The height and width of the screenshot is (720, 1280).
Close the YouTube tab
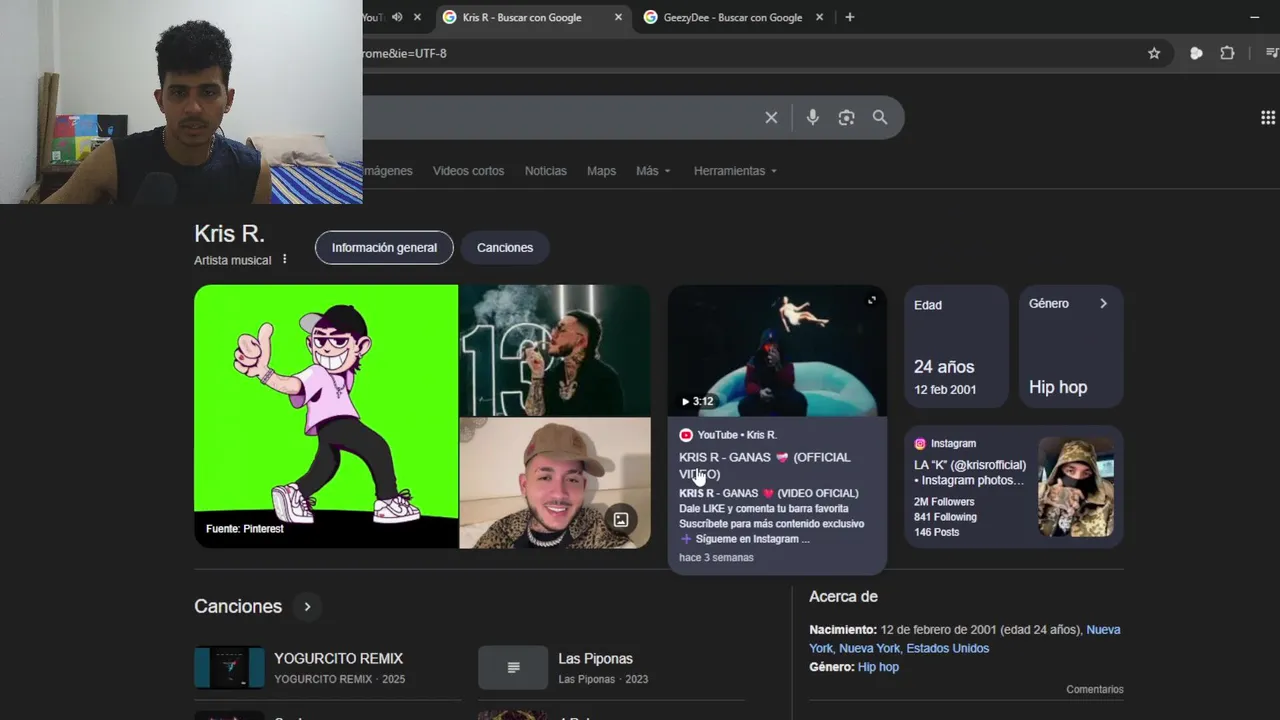[x=417, y=17]
